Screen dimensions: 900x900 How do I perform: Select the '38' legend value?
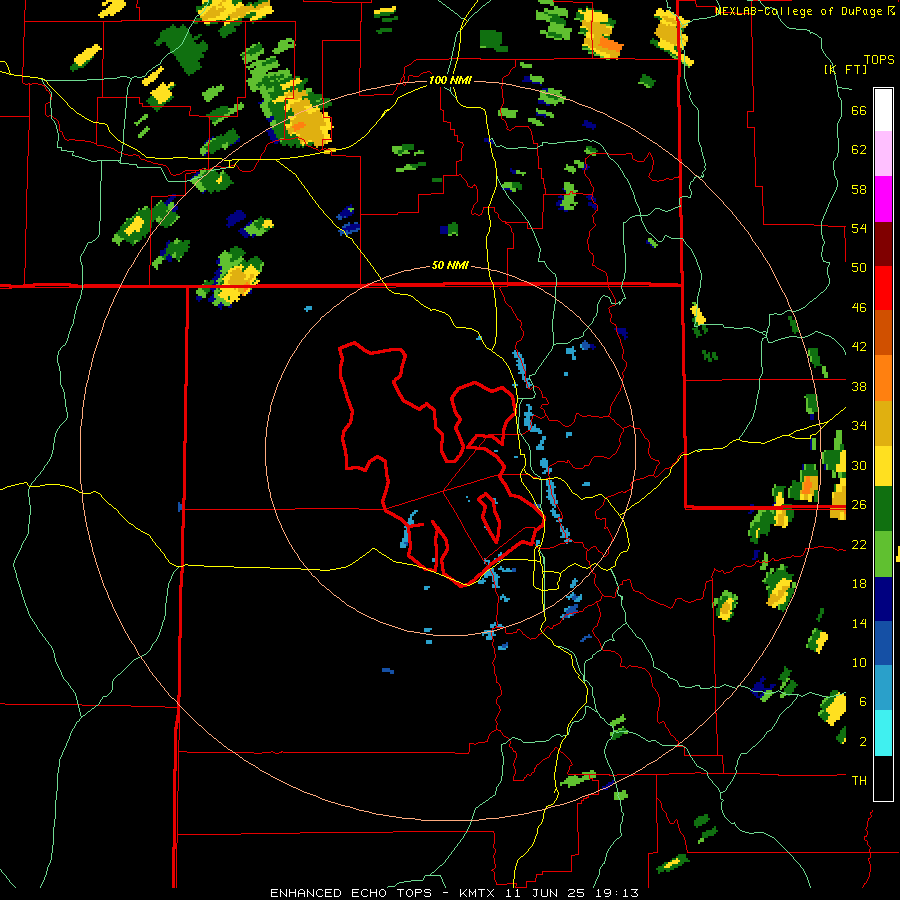pos(859,386)
